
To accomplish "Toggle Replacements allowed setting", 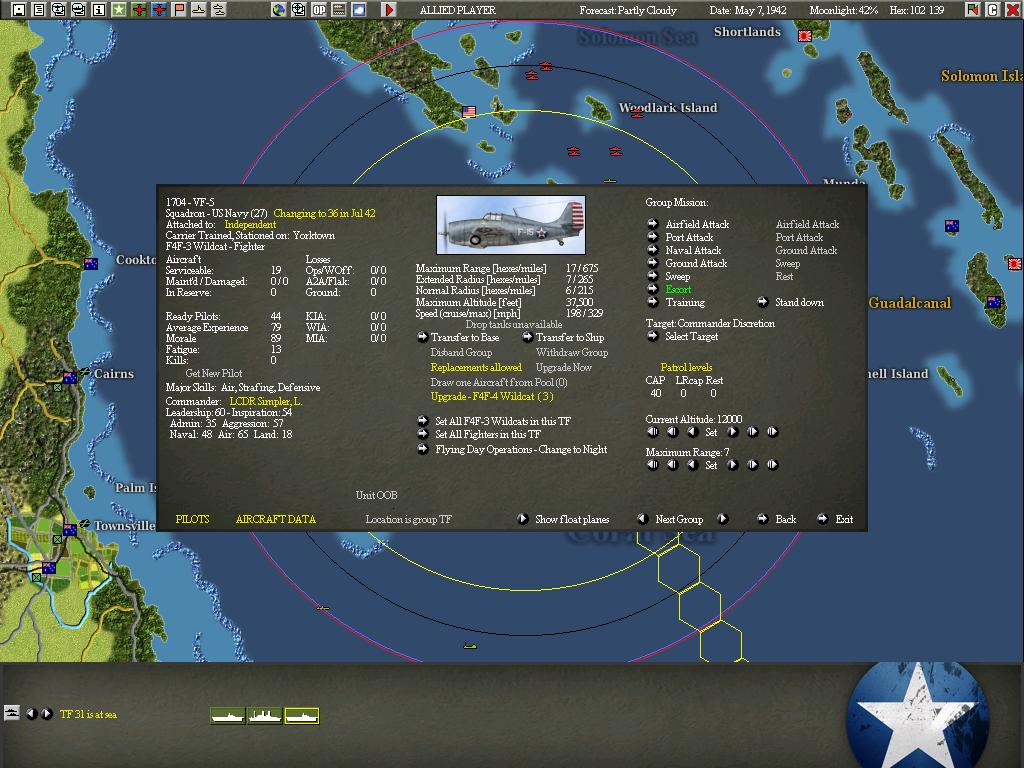I will click(476, 367).
